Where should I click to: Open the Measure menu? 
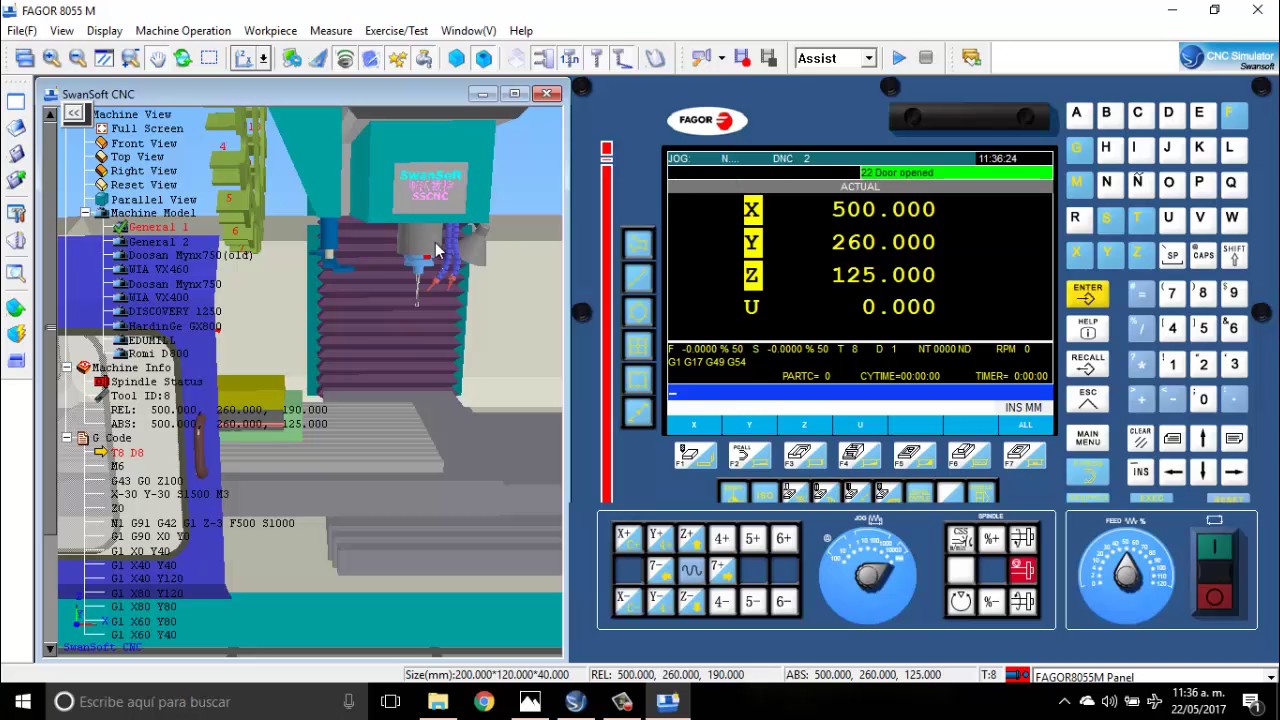(x=331, y=31)
